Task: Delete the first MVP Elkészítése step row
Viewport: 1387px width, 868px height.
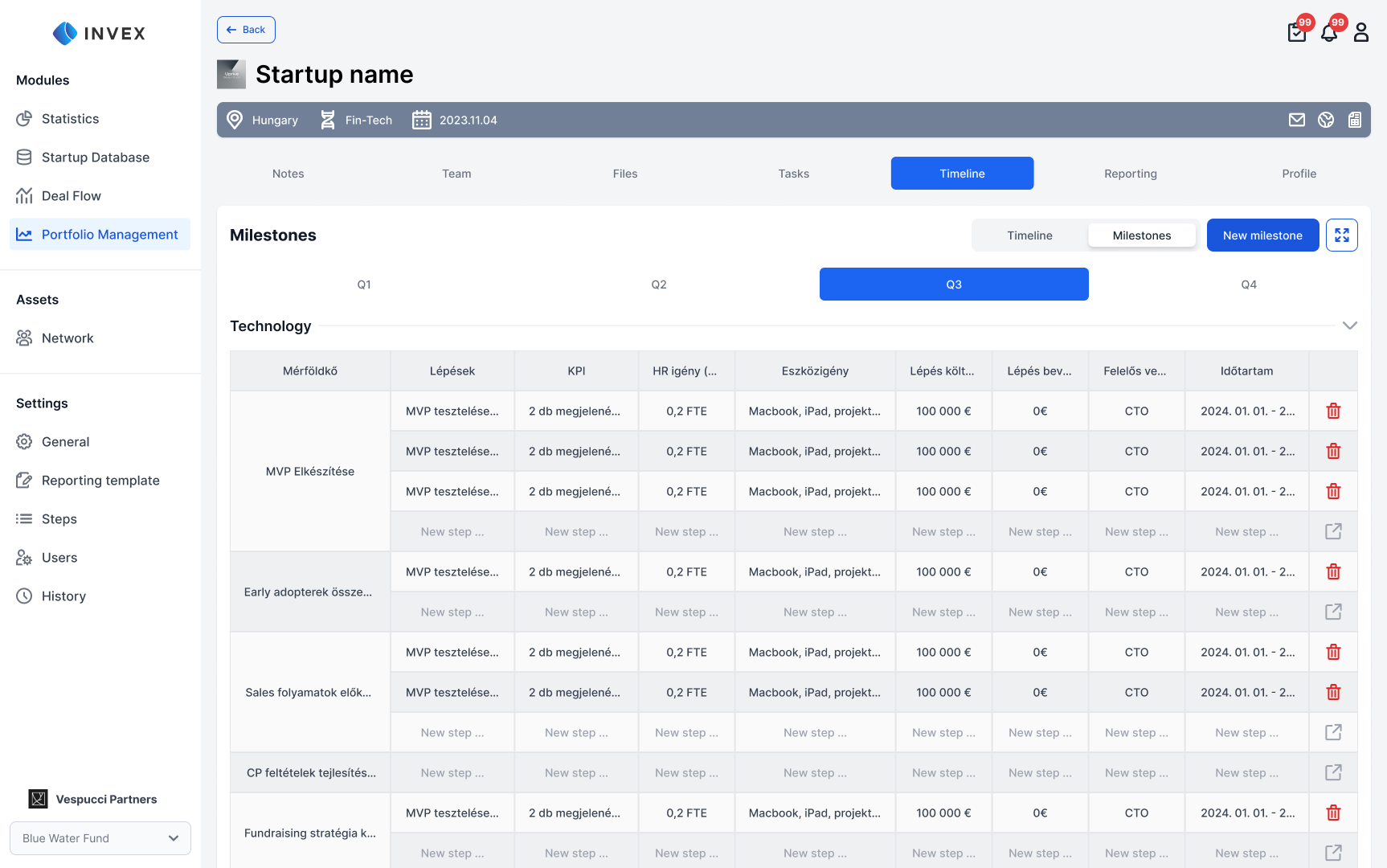Action: click(x=1333, y=411)
